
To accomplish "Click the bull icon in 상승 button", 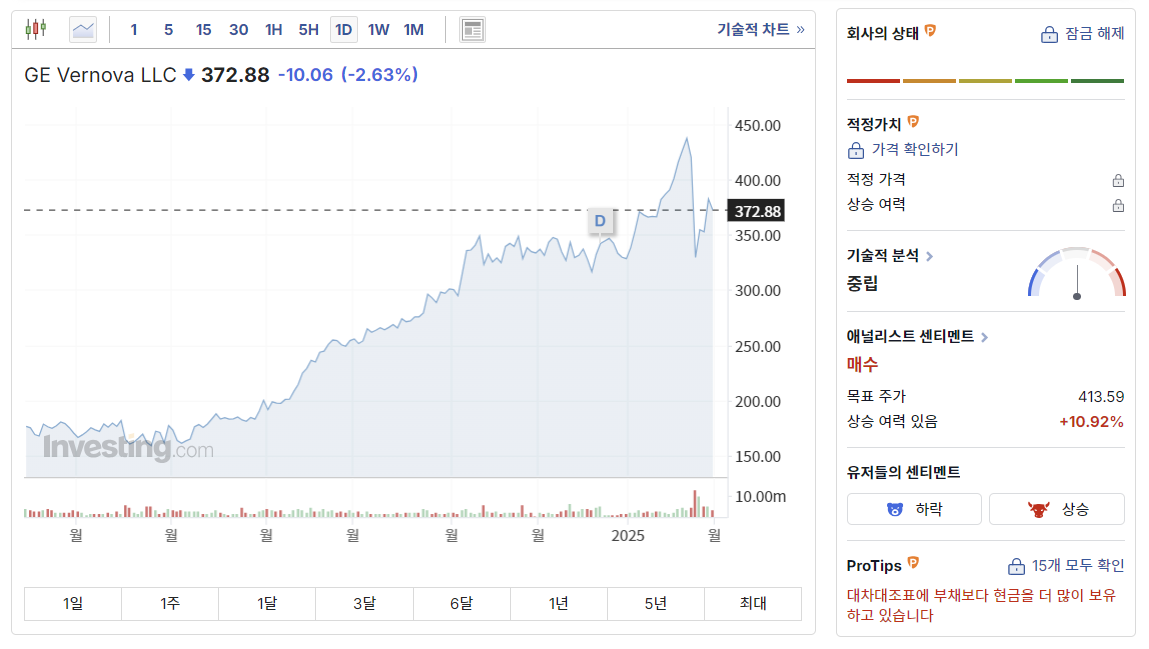I will tap(1038, 509).
